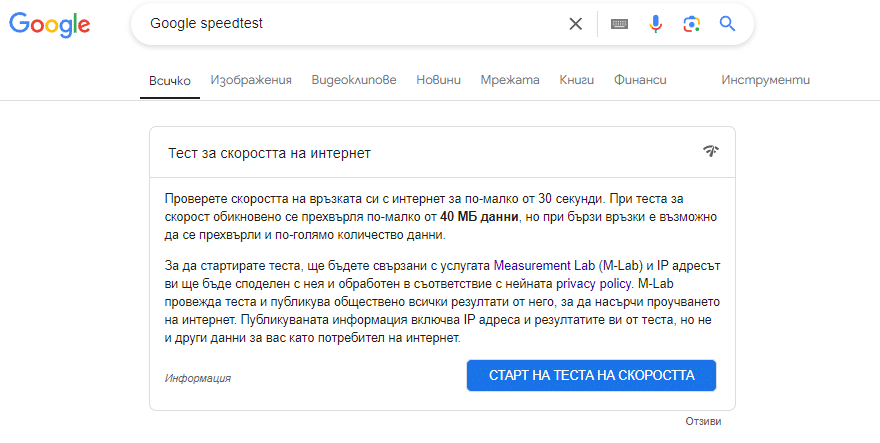Switch to the Книги tab

576,80
